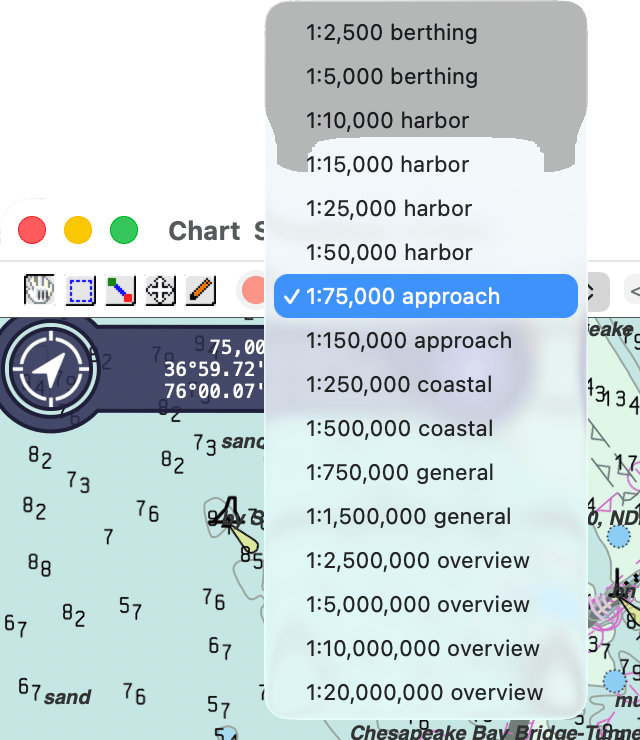This screenshot has height=740, width=640.
Task: Choose 1:750,000 general scale
Action: (x=426, y=472)
